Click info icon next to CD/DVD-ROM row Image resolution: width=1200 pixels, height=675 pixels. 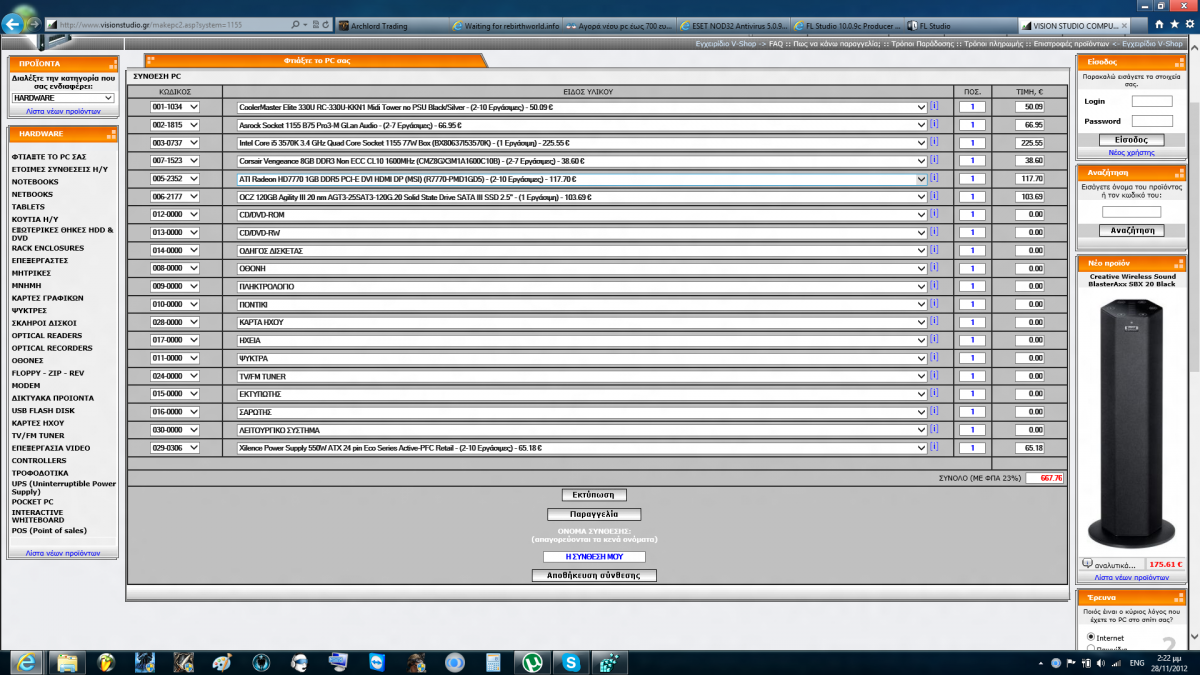point(934,215)
